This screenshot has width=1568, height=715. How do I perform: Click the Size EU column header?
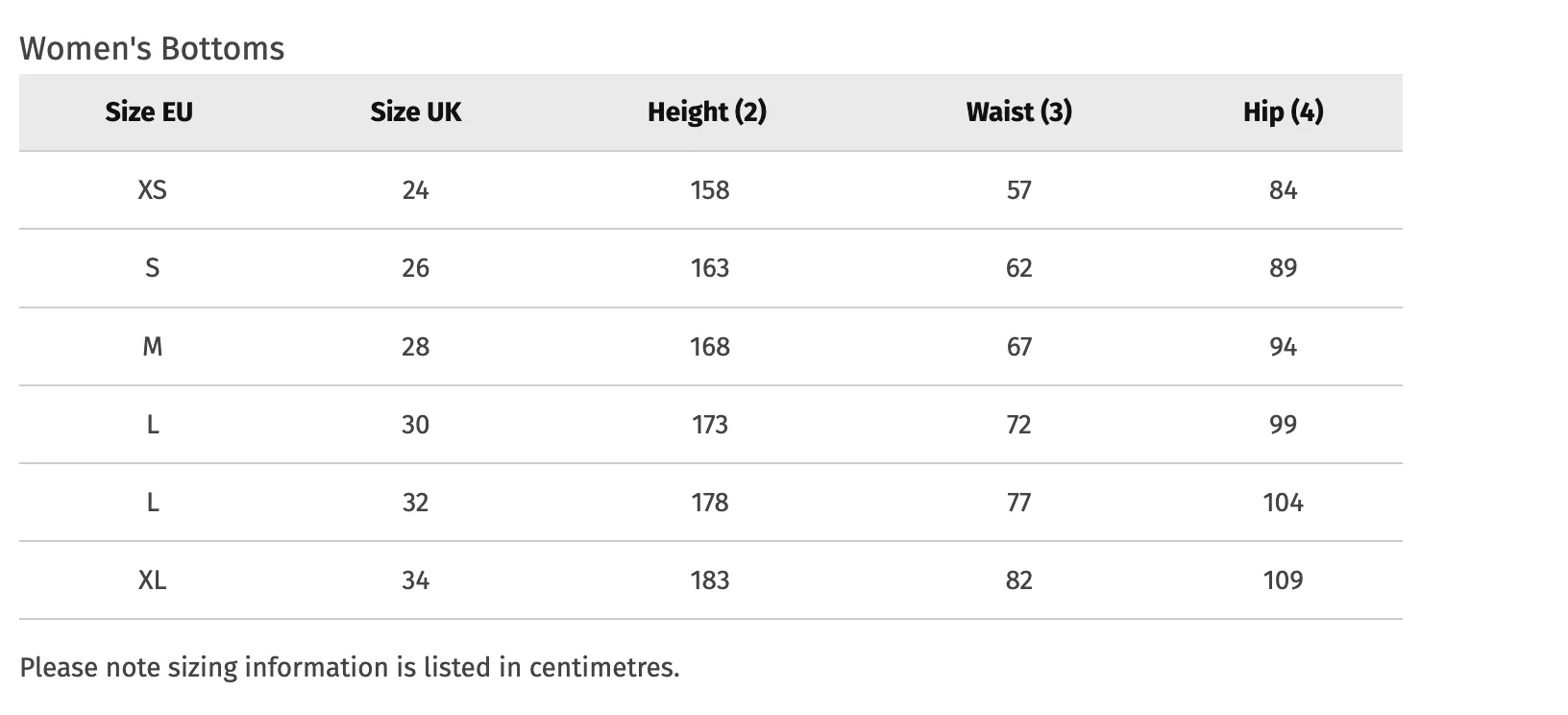(x=149, y=112)
